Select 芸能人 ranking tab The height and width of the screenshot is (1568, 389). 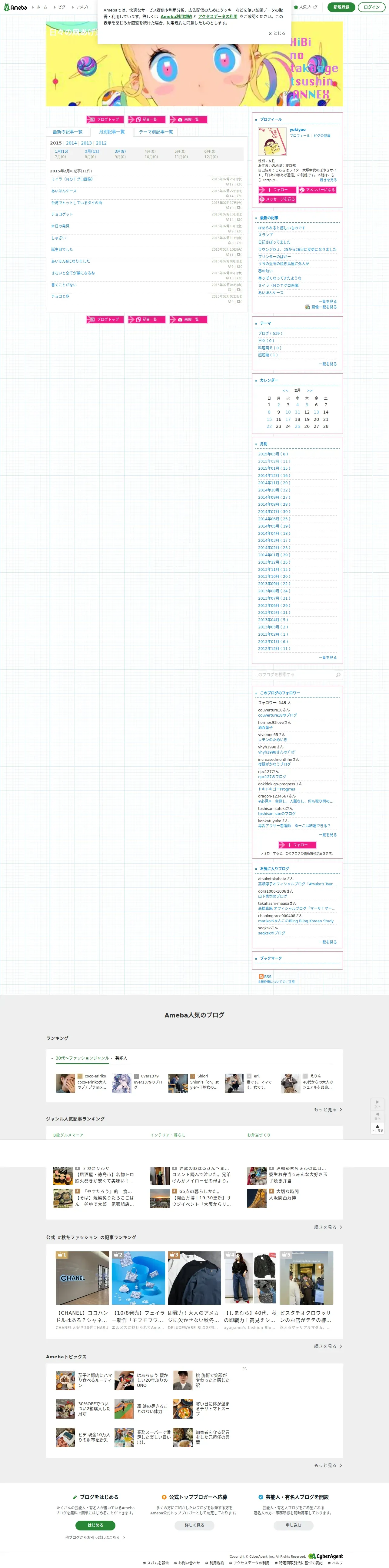(121, 1058)
